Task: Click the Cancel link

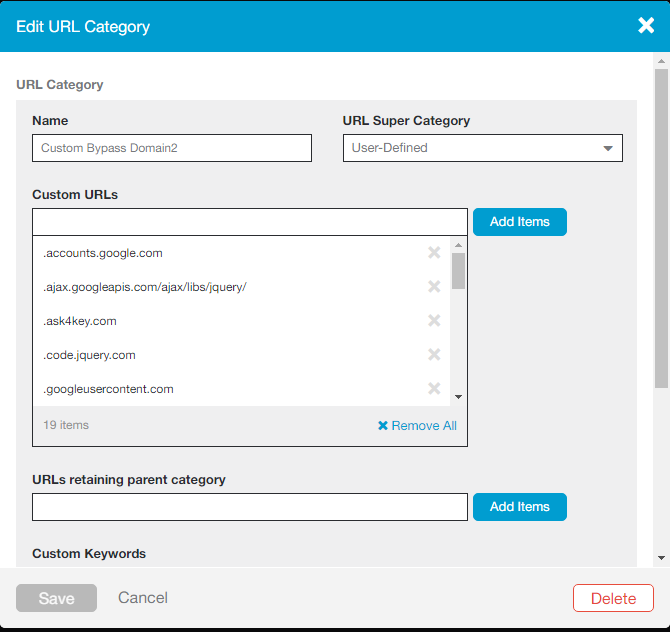Action: (x=143, y=598)
